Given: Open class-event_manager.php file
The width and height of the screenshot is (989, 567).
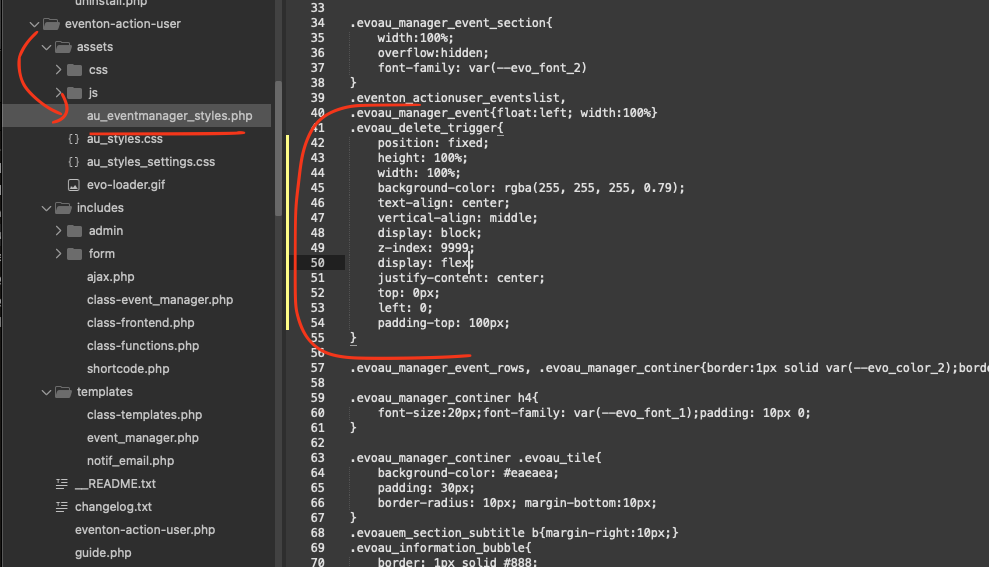Looking at the screenshot, I should tap(160, 300).
